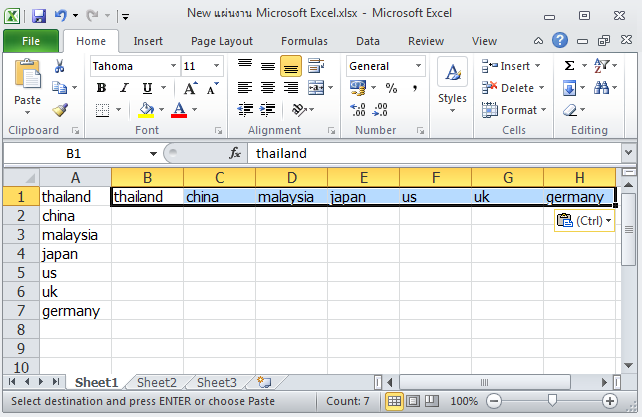
Task: Click the Styles button
Action: (x=452, y=85)
